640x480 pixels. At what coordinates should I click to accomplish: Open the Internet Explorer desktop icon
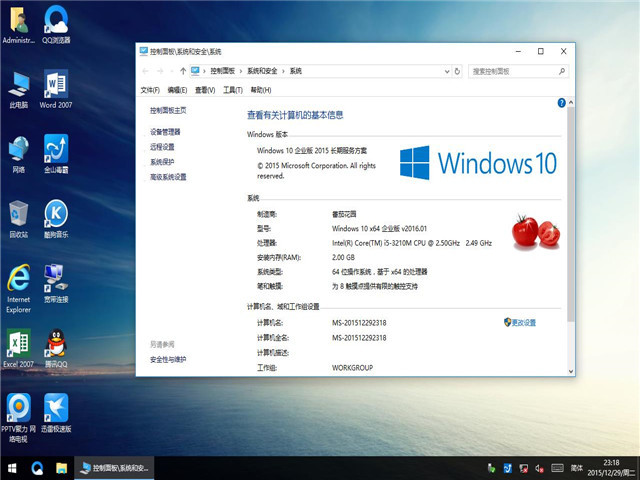pyautogui.click(x=18, y=279)
